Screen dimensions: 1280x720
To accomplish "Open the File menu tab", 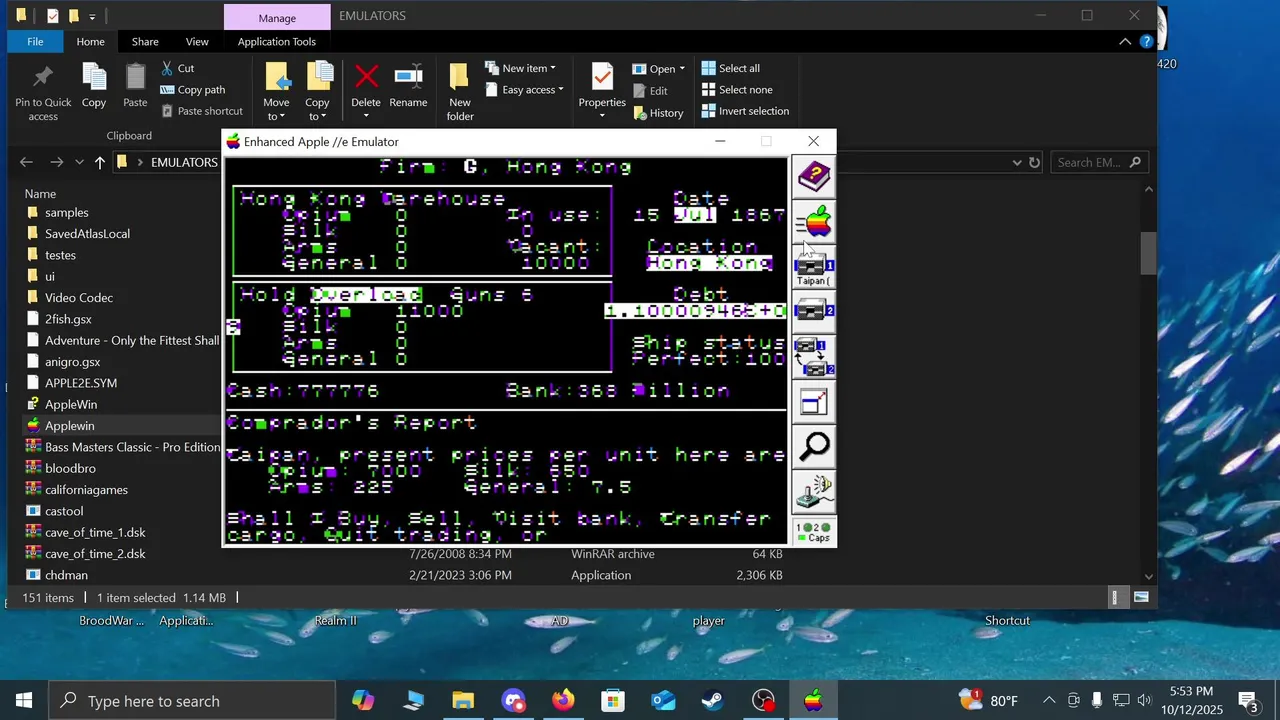I will pyautogui.click(x=35, y=42).
